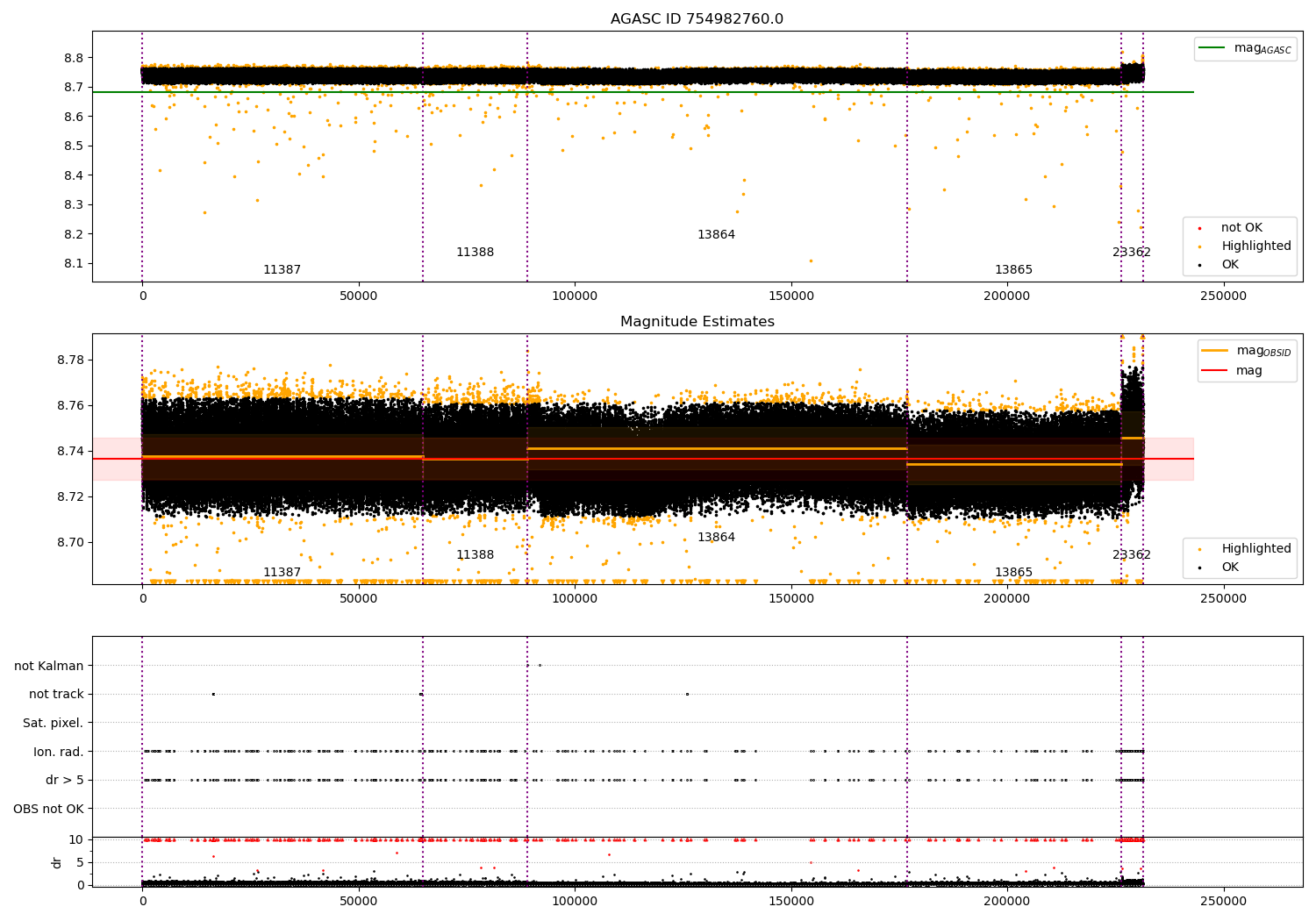The height and width of the screenshot is (921, 1316).
Task: Select the 'not track' axis label
Action: coord(56,694)
